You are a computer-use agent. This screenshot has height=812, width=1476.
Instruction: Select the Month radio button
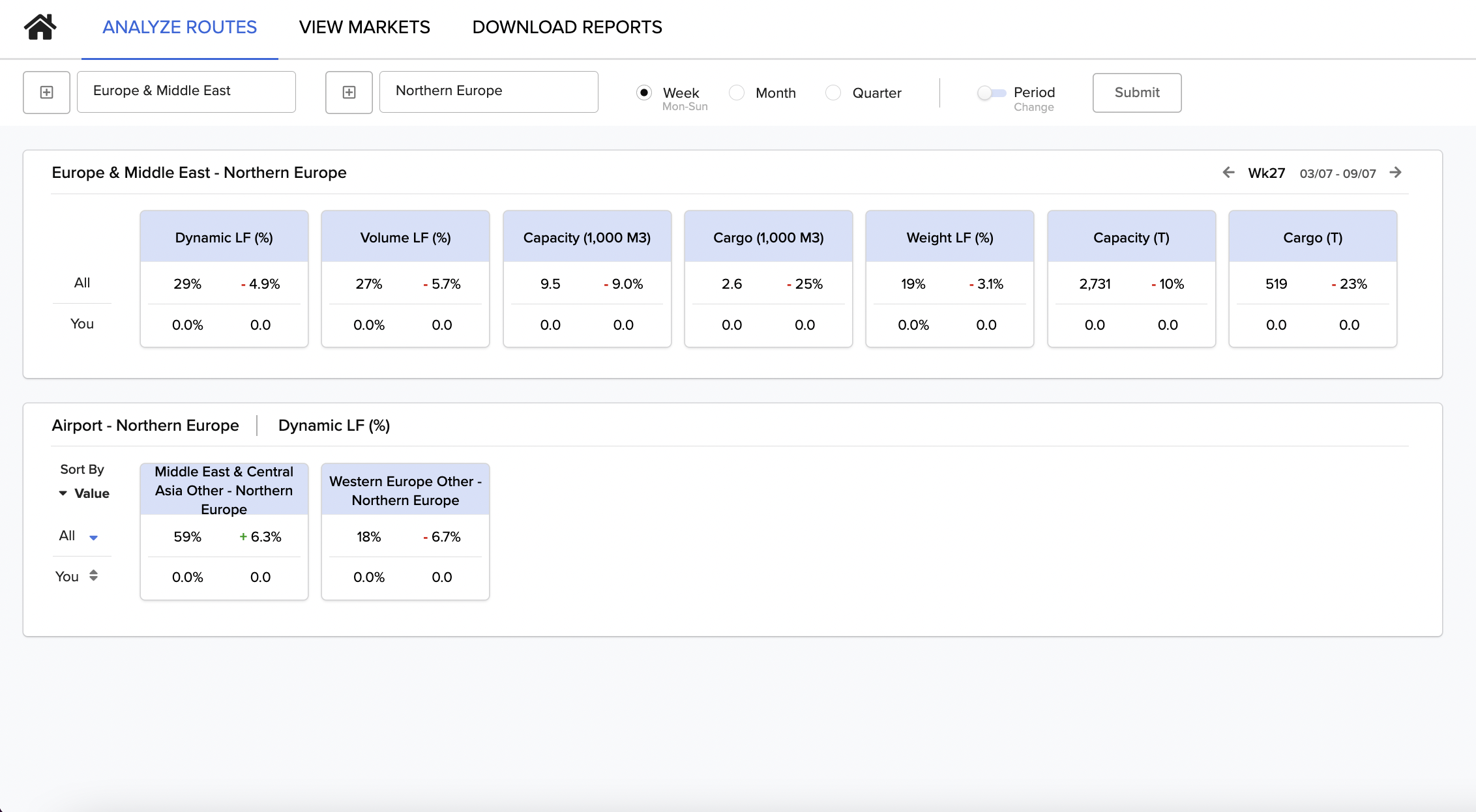[737, 93]
